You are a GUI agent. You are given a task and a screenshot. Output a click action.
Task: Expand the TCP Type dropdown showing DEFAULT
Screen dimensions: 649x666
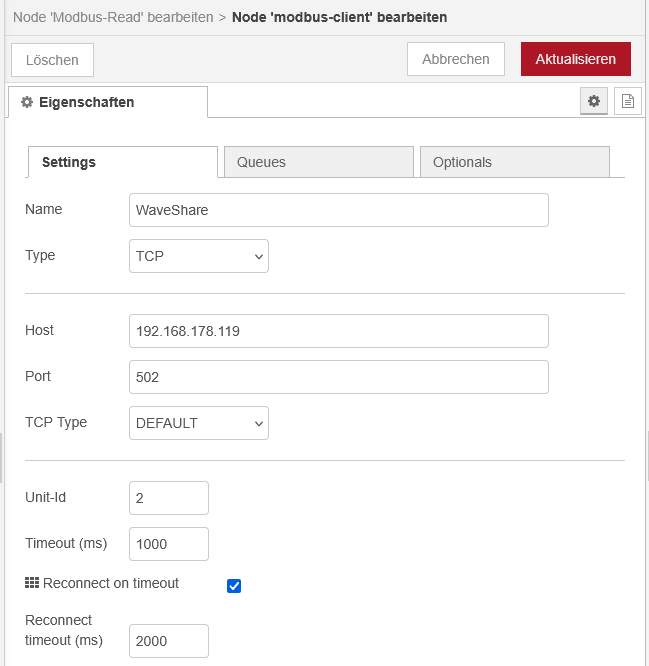pyautogui.click(x=199, y=423)
